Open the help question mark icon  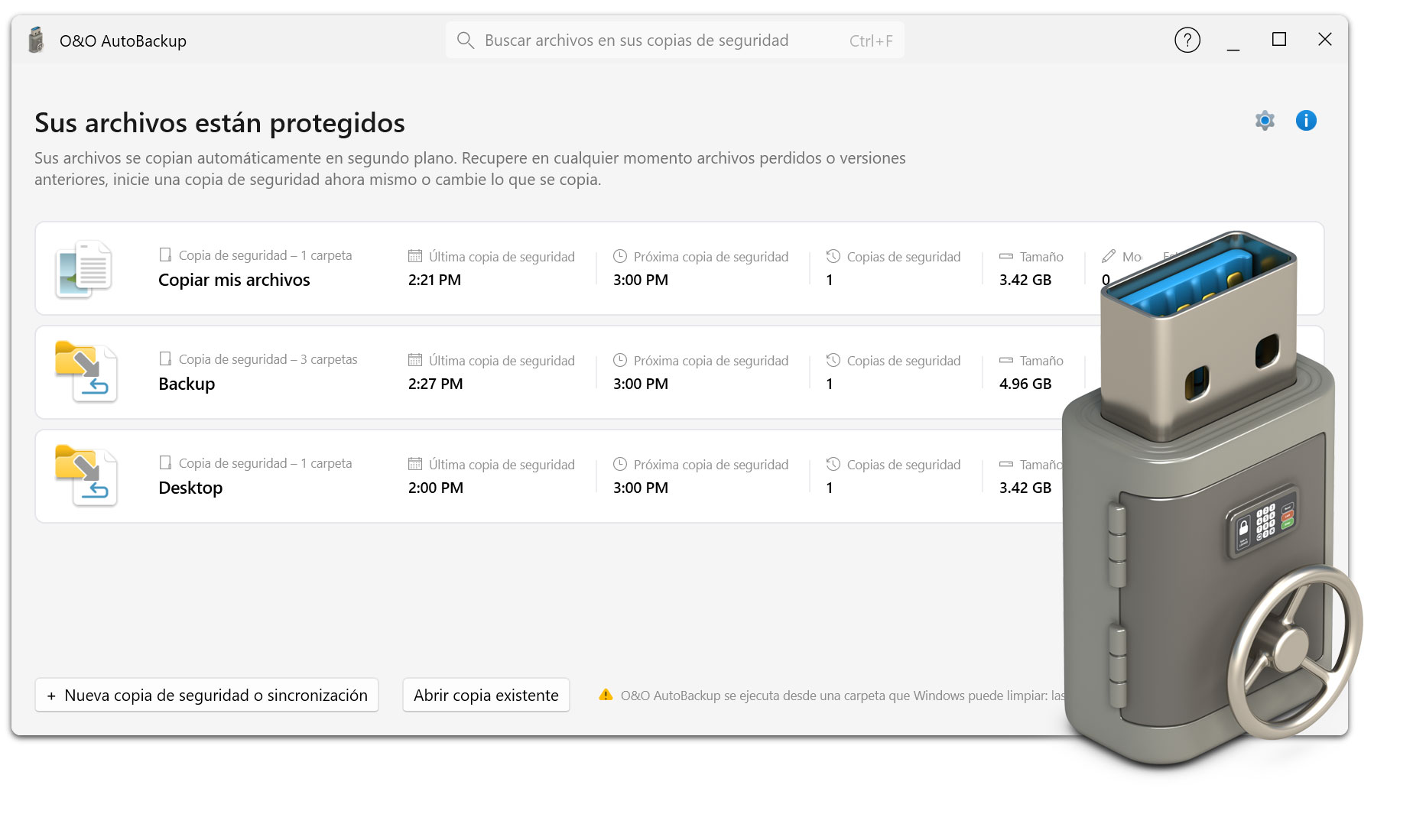pyautogui.click(x=1187, y=40)
